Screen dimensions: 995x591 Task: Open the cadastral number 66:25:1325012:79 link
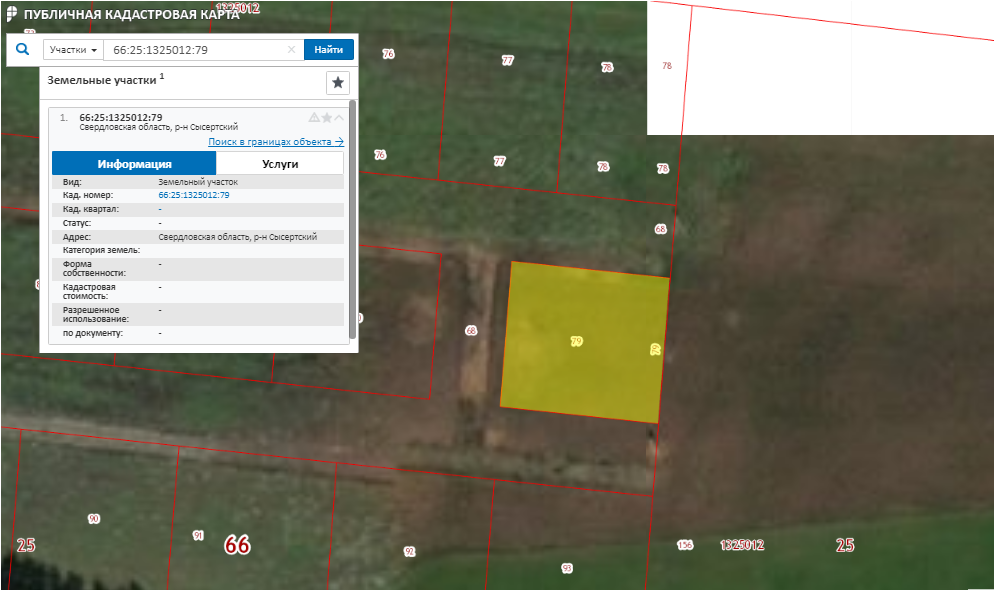tap(194, 195)
